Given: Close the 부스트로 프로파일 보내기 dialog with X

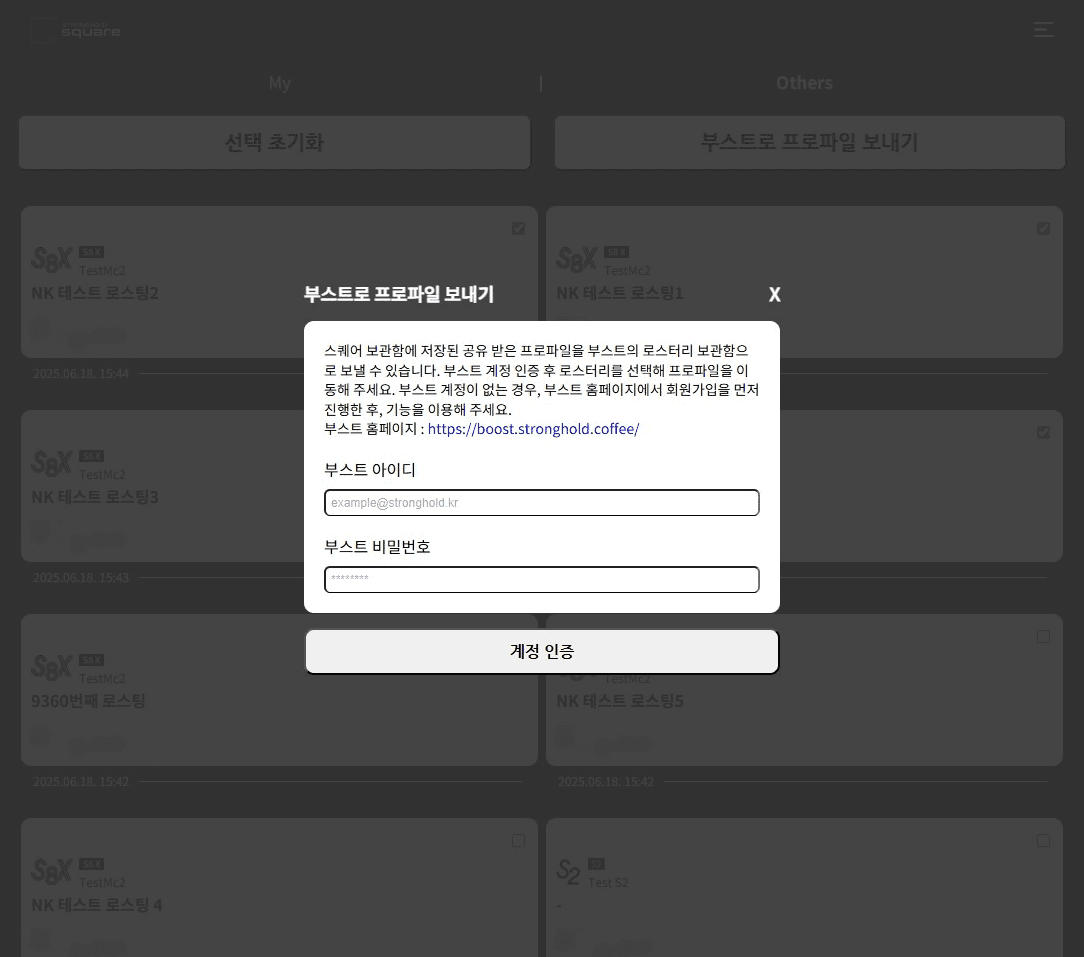Looking at the screenshot, I should coord(774,295).
